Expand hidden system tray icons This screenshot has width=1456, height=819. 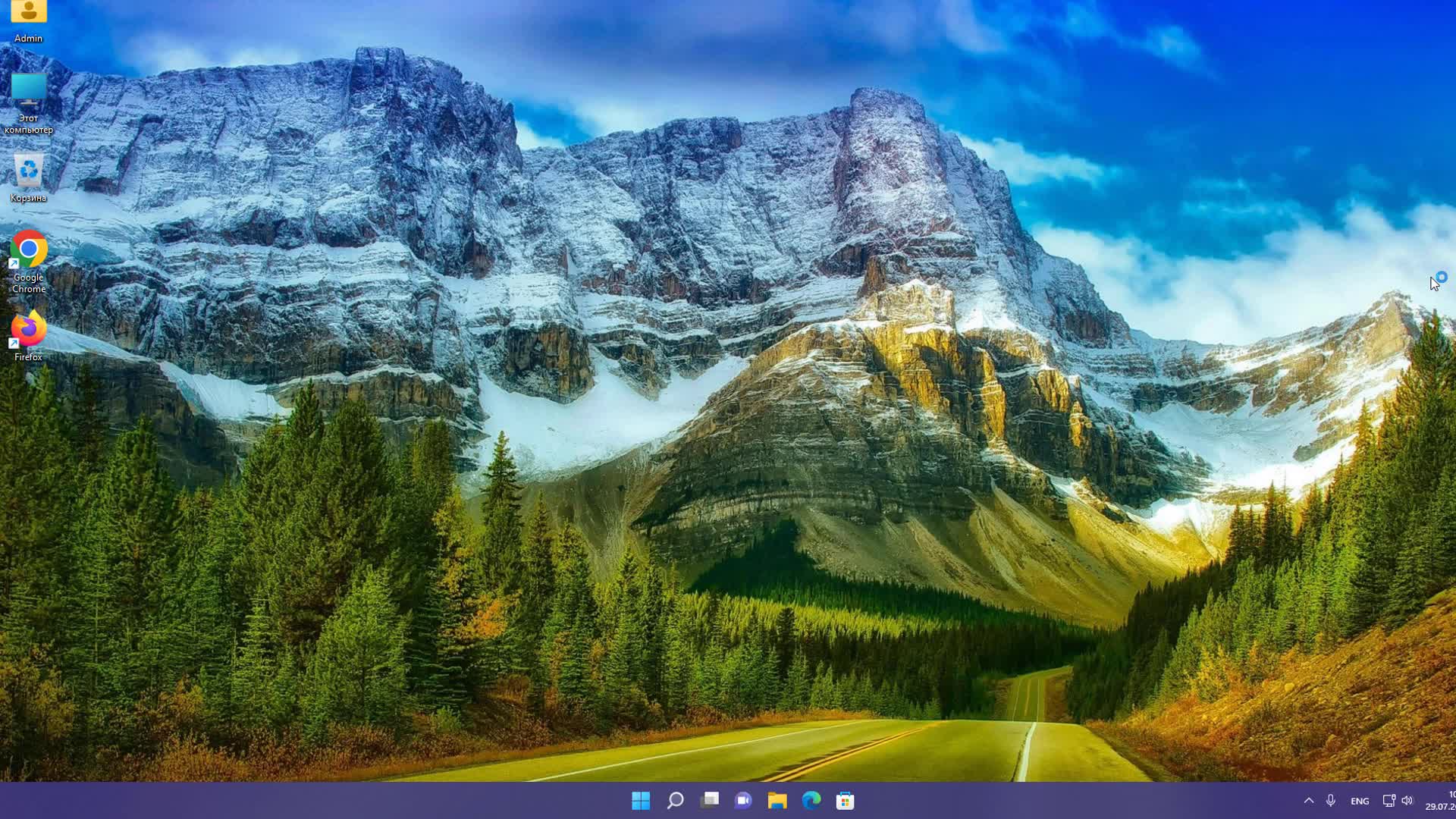pos(1310,800)
